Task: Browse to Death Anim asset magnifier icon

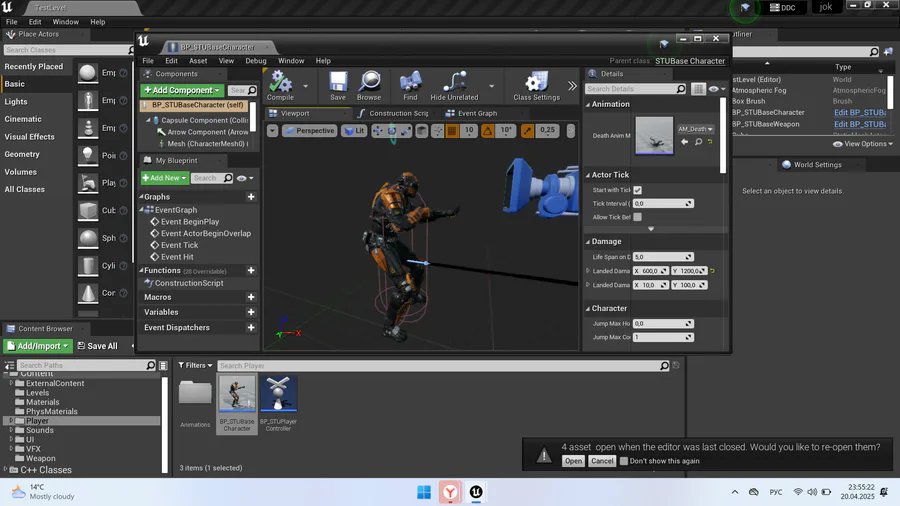Action: pyautogui.click(x=699, y=141)
